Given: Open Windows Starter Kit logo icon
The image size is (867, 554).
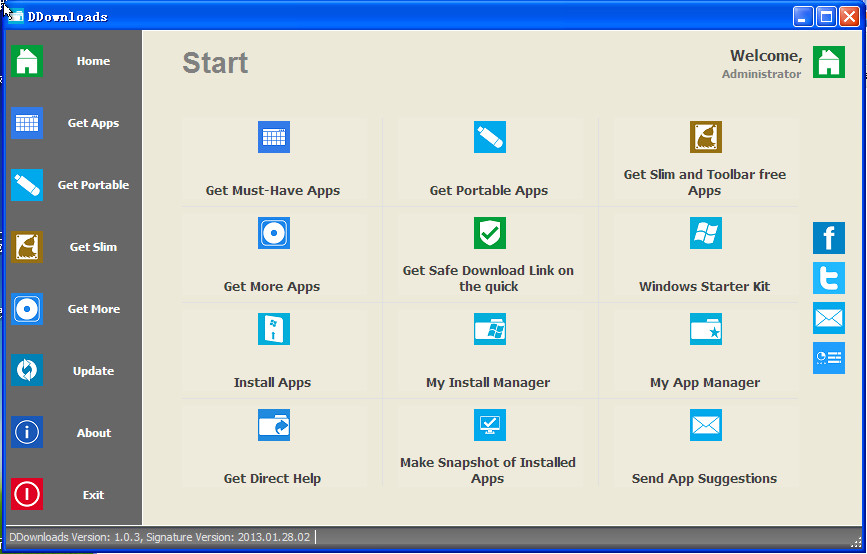Looking at the screenshot, I should click(706, 233).
